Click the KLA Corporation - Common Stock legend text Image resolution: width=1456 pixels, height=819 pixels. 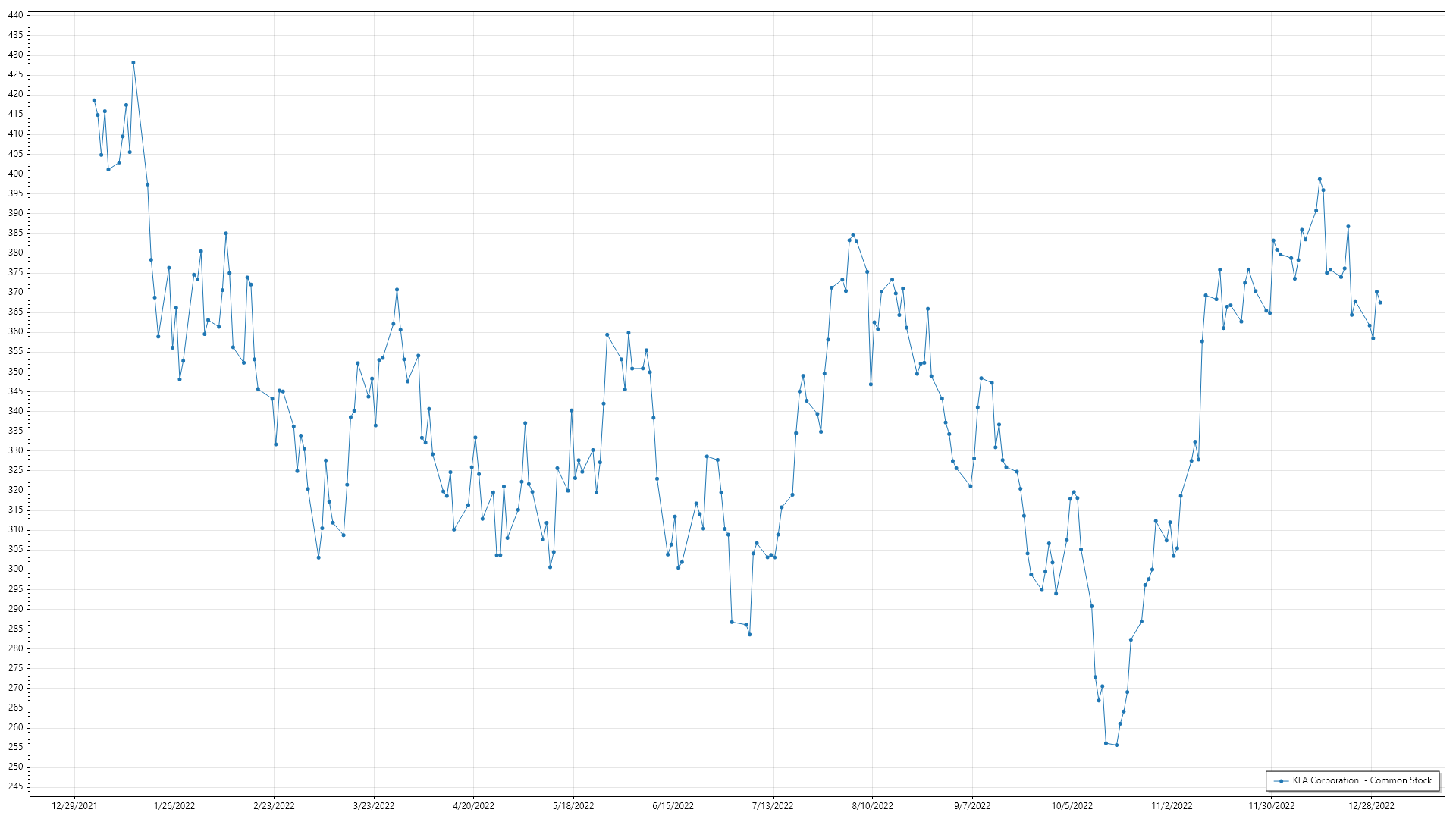1362,780
